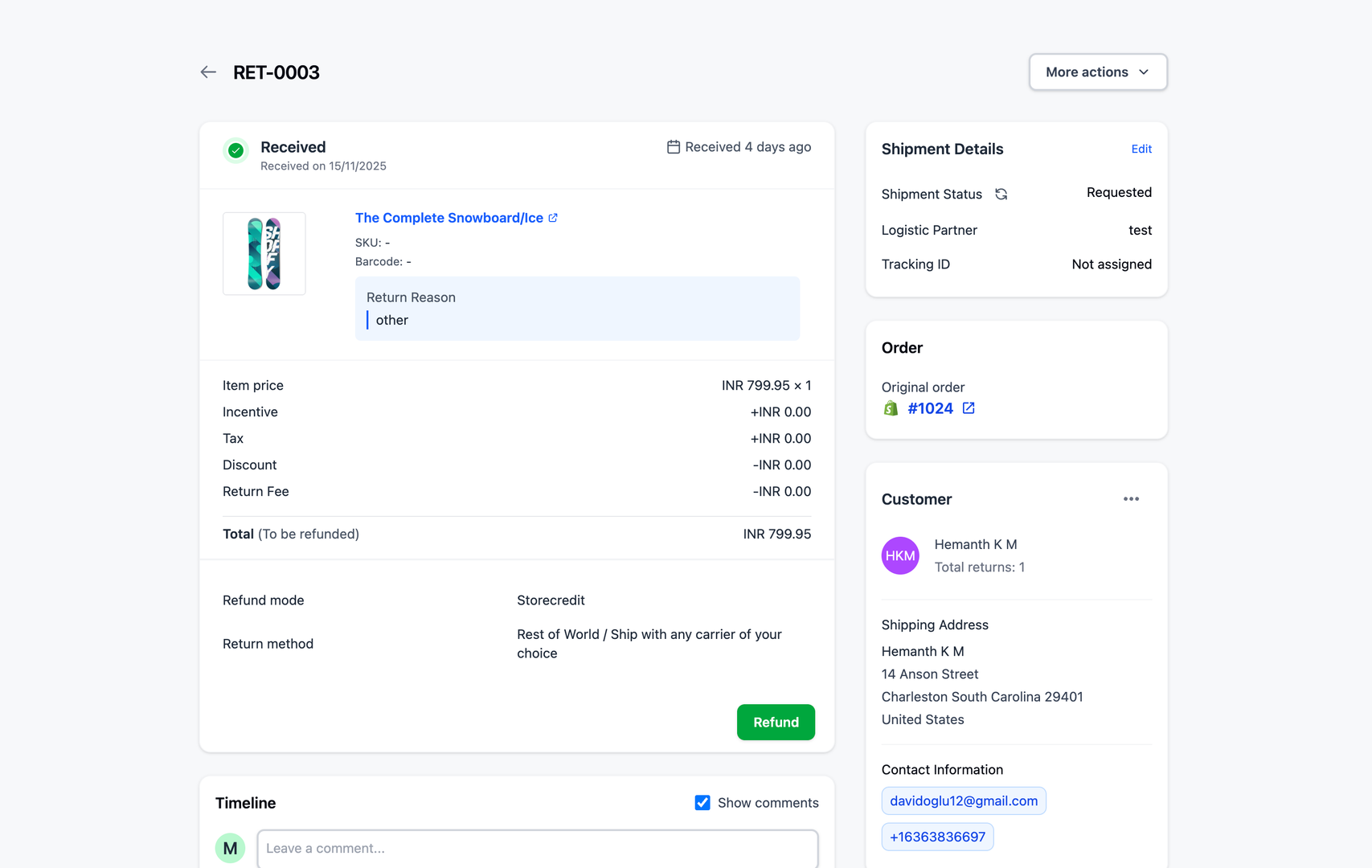Click the davidoglu12@gmail.com email chip
The height and width of the screenshot is (868, 1372).
[x=963, y=800]
